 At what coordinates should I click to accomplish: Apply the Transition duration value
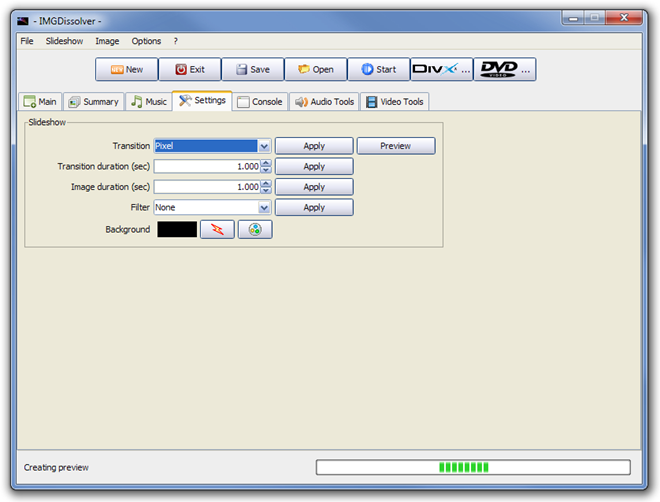pyautogui.click(x=314, y=167)
